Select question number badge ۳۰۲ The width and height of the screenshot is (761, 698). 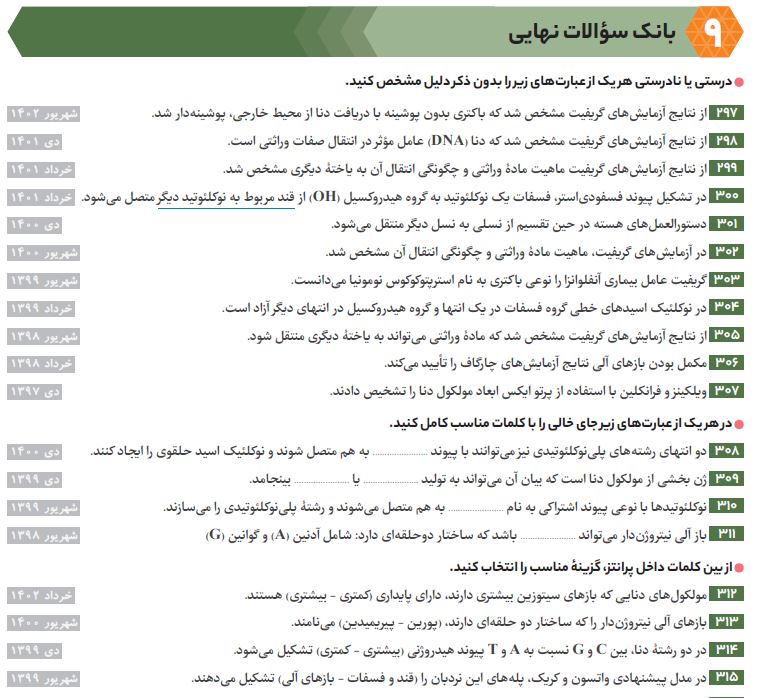[726, 251]
